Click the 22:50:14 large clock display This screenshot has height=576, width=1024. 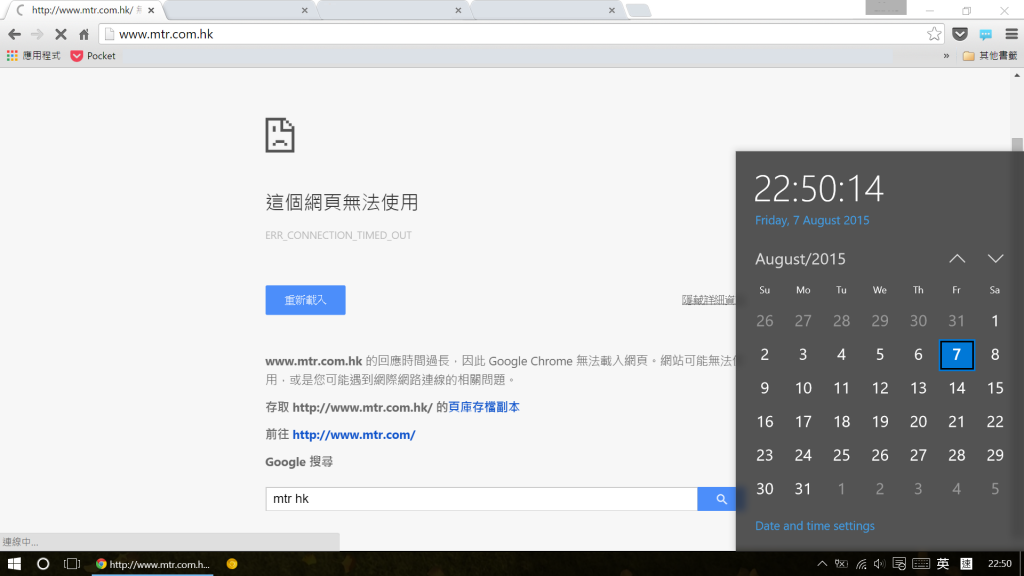coord(819,189)
